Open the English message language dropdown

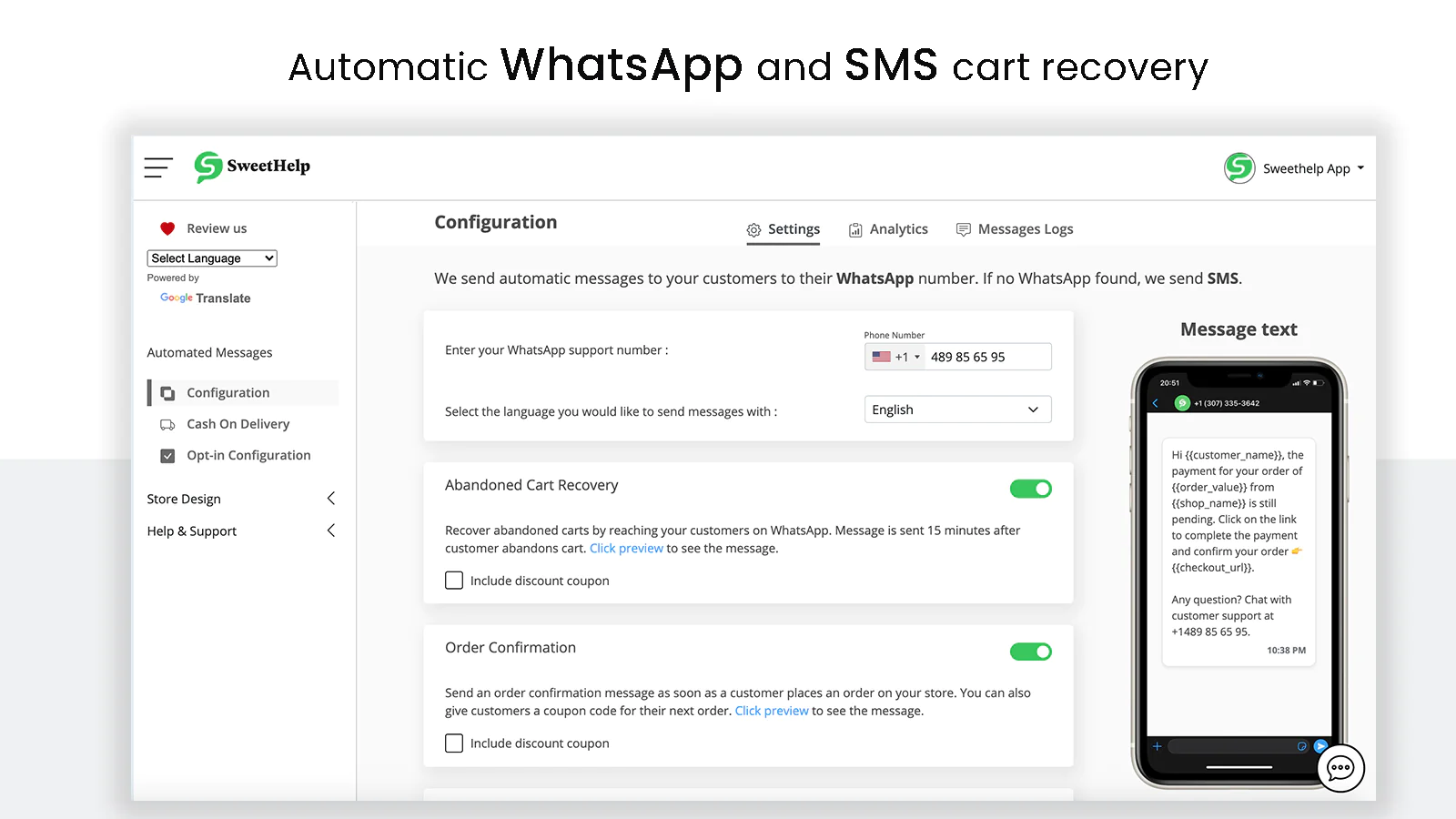(957, 409)
